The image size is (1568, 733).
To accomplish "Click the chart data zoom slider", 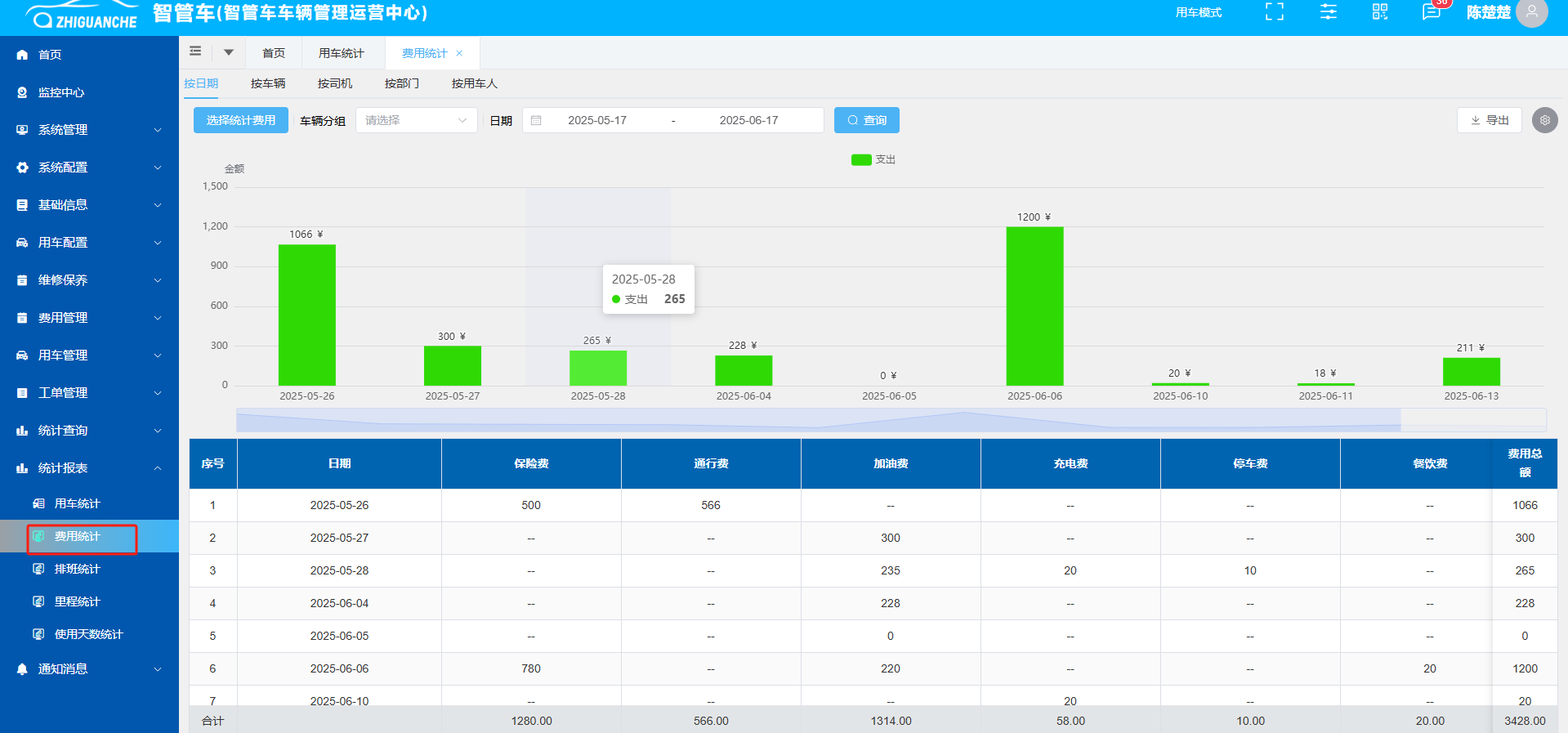I will point(818,420).
